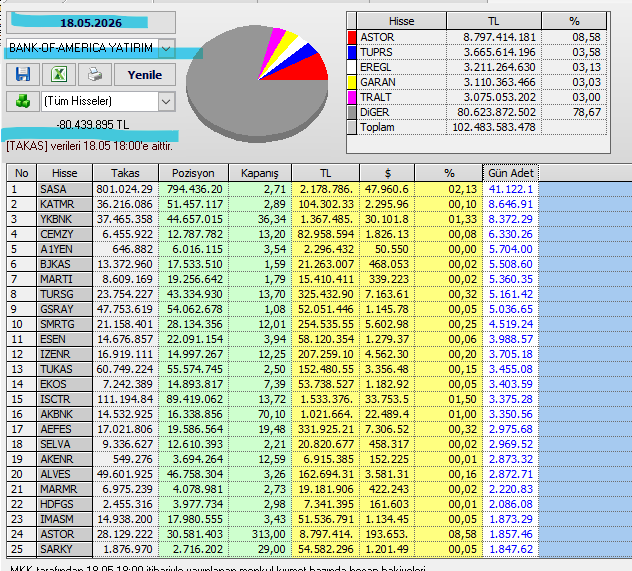The image size is (632, 571).
Task: Expand the BANK-OF-AMERICA YATIRIM dropdown arrow
Action: pyautogui.click(x=166, y=48)
